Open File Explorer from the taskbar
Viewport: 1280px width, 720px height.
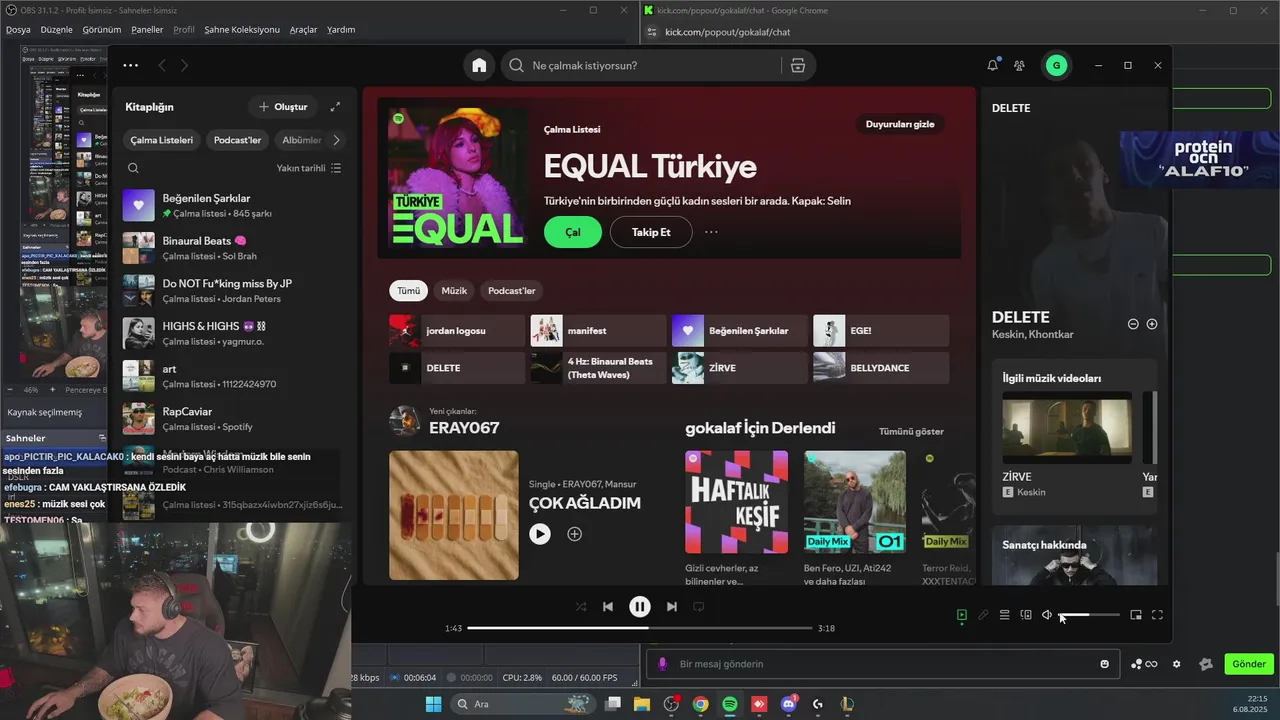pyautogui.click(x=641, y=704)
